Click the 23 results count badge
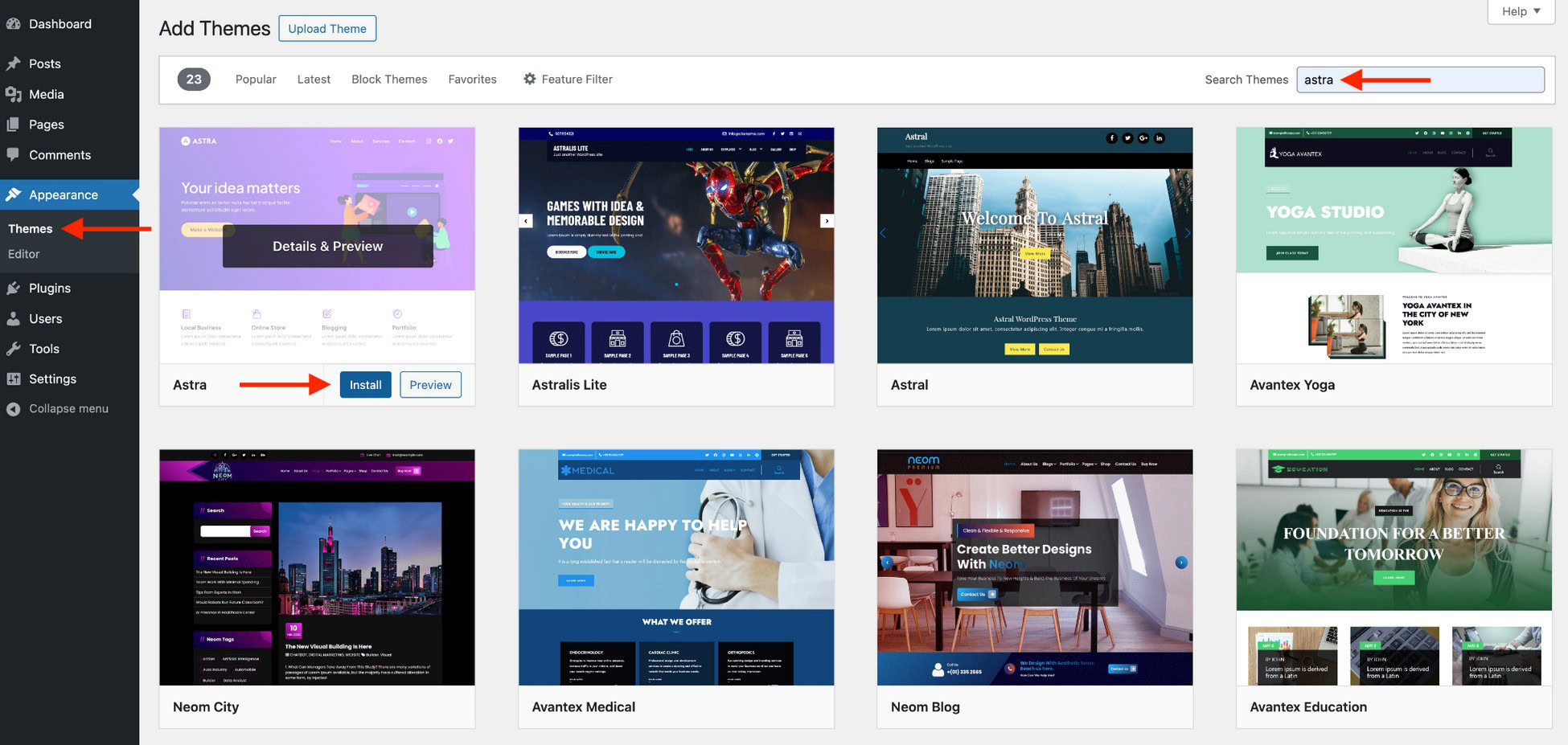1568x745 pixels. point(194,79)
